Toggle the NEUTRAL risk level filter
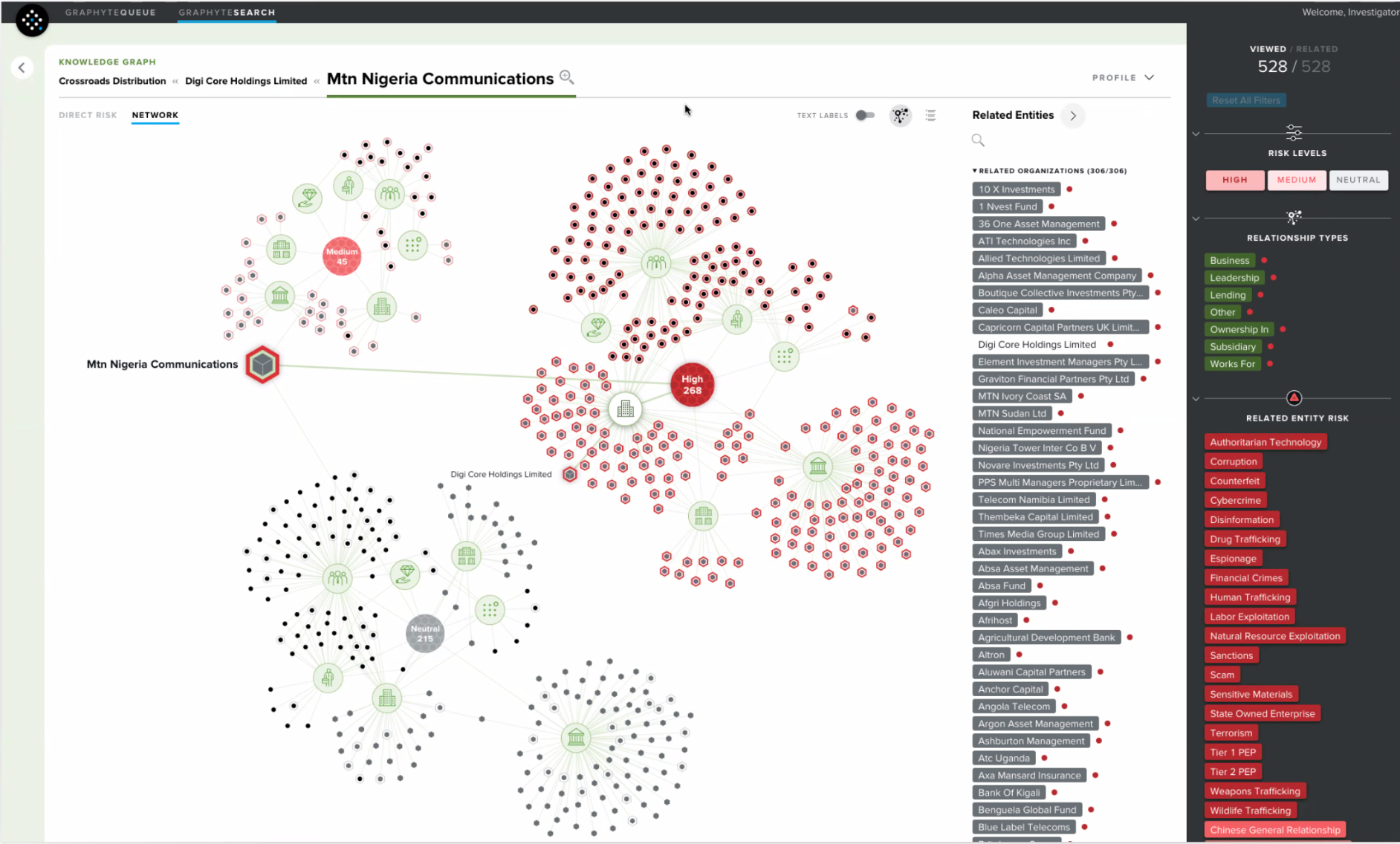Viewport: 1400px width, 844px height. point(1358,180)
